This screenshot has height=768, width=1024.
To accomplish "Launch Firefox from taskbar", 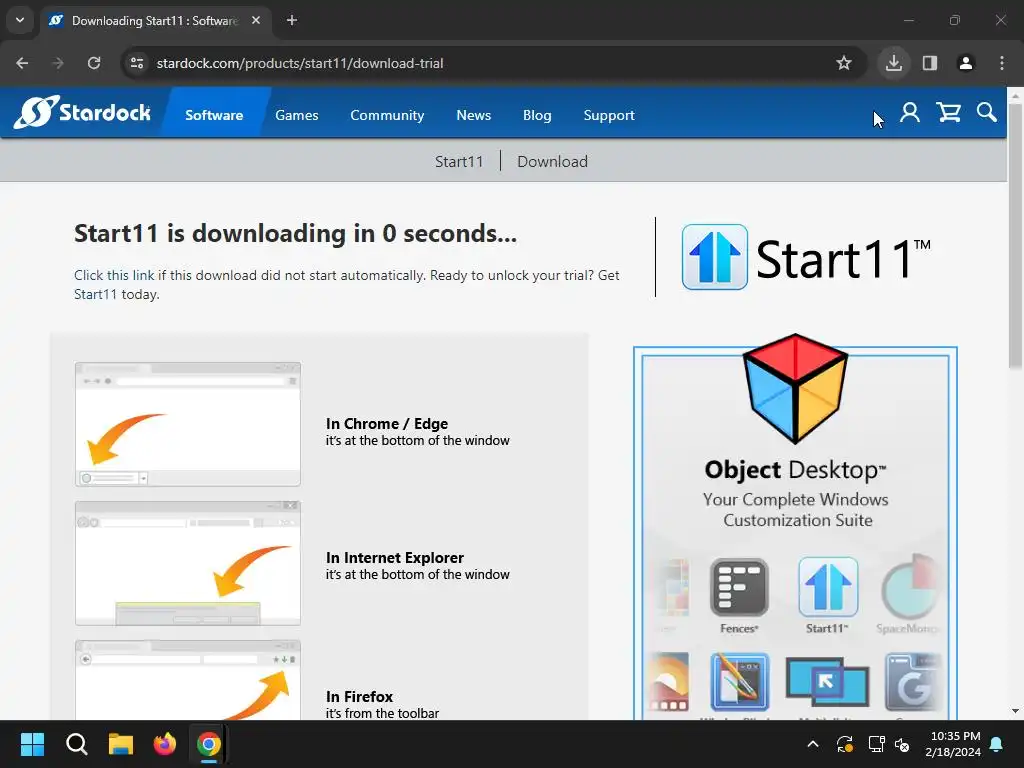I will pos(165,744).
